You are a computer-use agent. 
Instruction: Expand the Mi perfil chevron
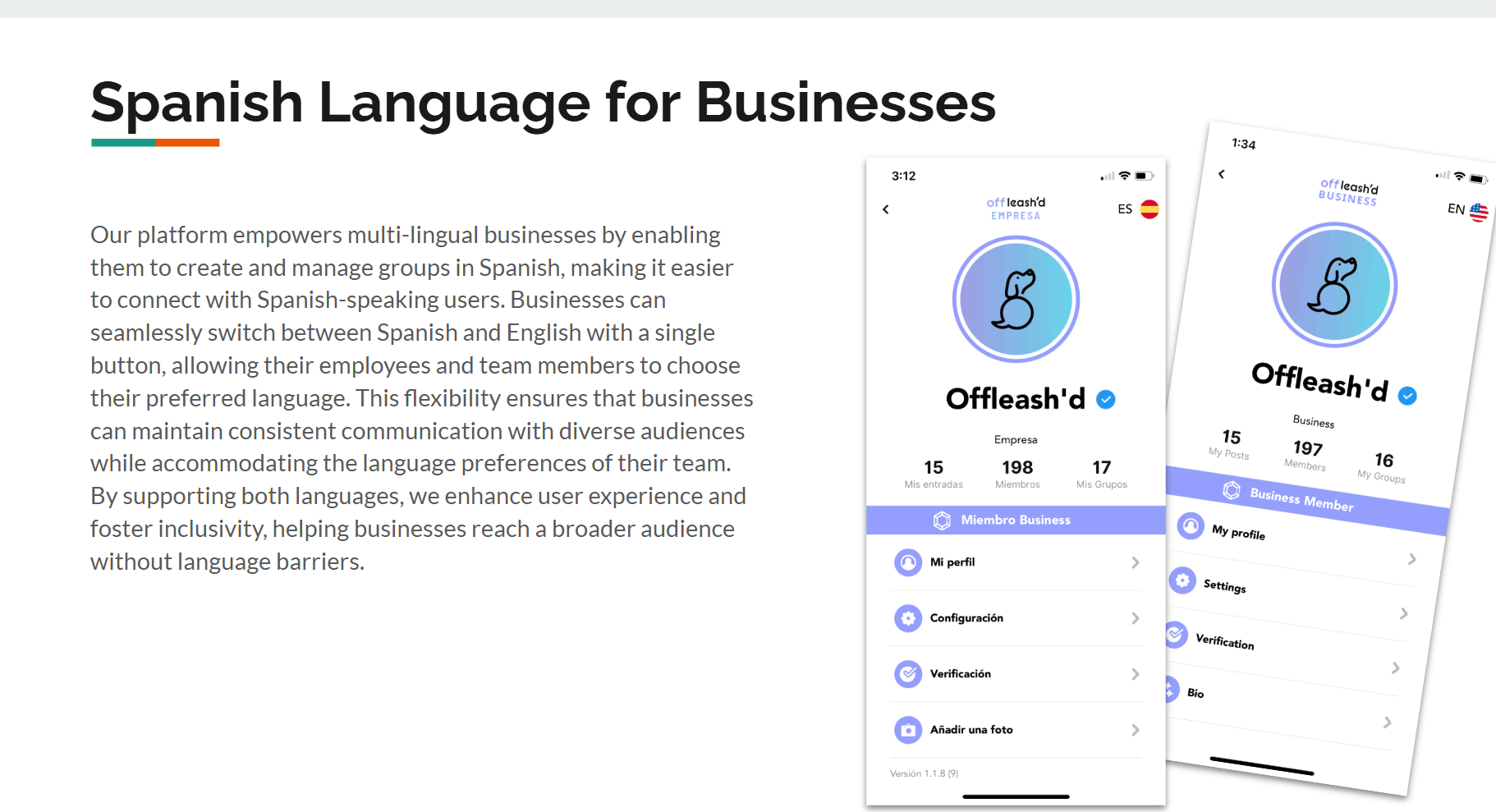click(1136, 562)
